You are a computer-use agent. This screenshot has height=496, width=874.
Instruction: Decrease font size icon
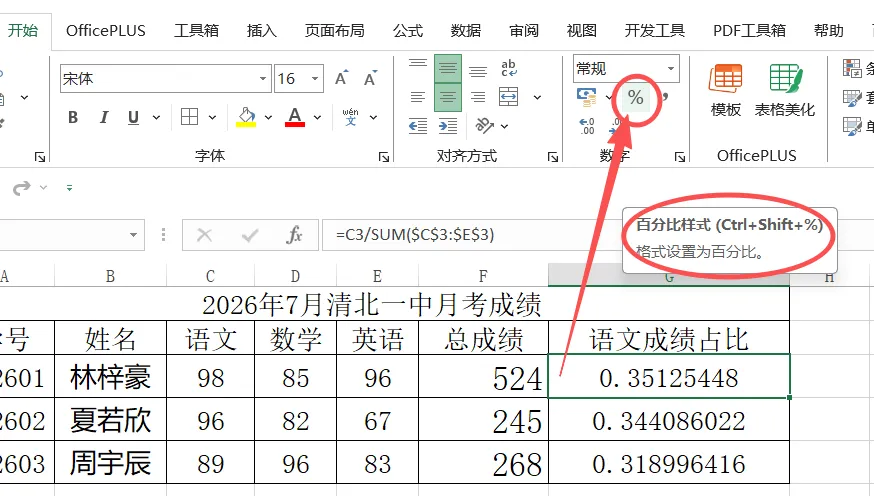pos(371,79)
